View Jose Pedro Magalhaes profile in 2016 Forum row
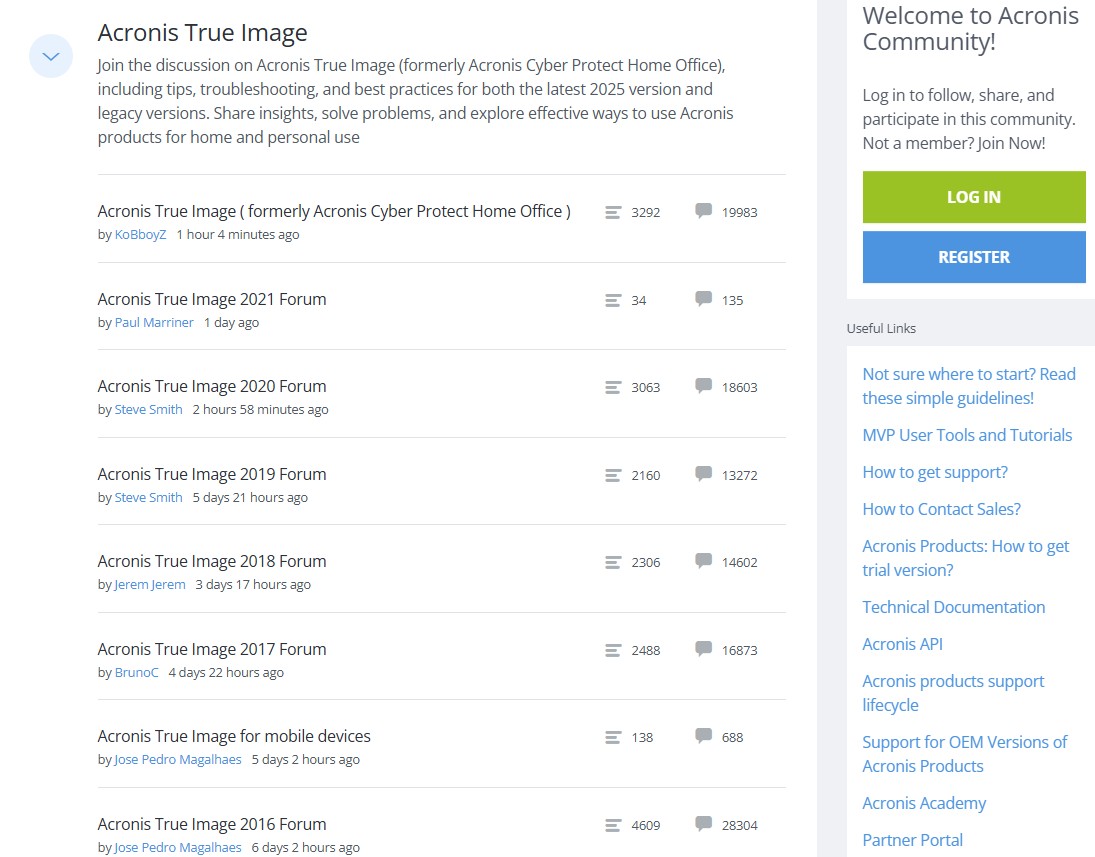Screen dimensions: 1095x857 point(177,847)
